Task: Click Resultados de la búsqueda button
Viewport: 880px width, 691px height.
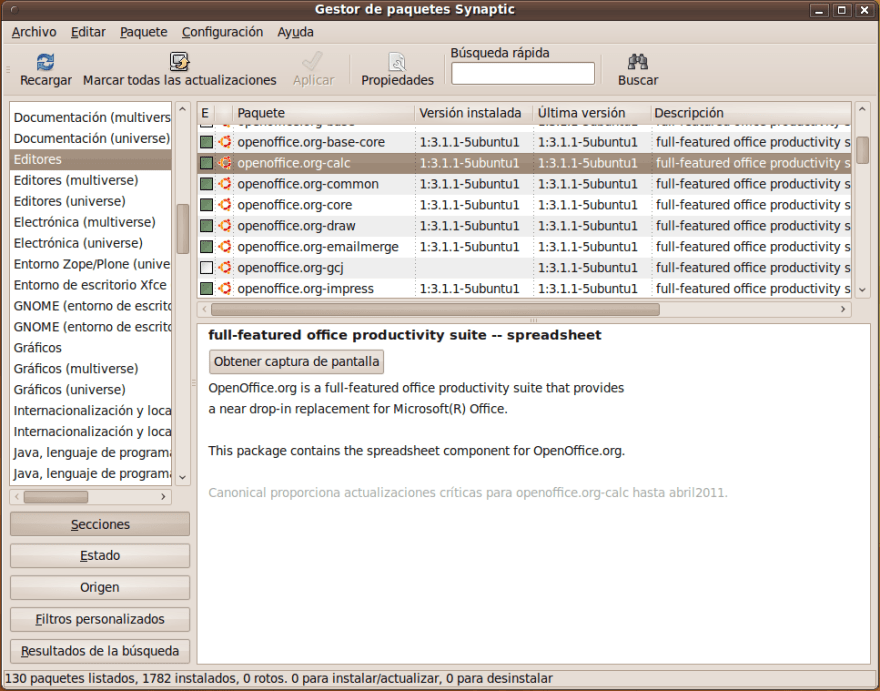Action: [100, 651]
